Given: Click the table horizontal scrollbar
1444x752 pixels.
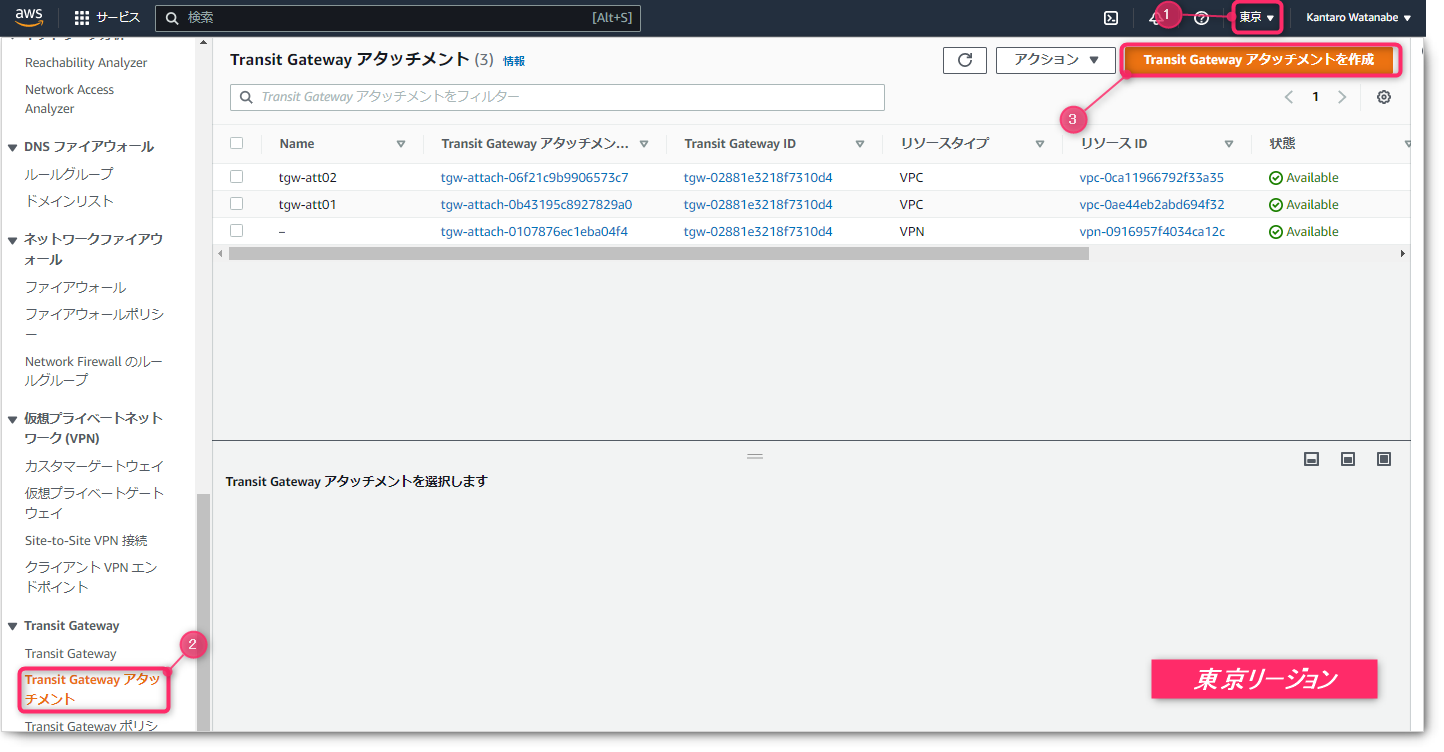Looking at the screenshot, I should [x=658, y=254].
